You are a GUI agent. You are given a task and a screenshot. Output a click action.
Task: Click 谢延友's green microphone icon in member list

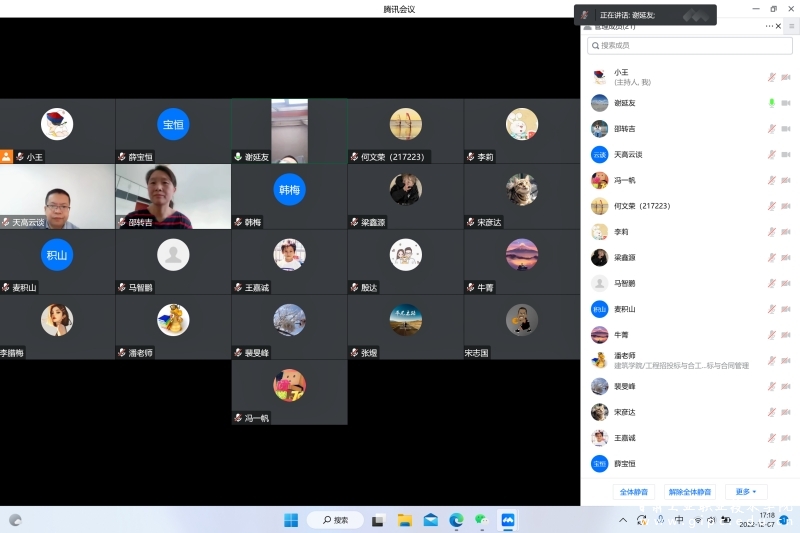tap(771, 103)
